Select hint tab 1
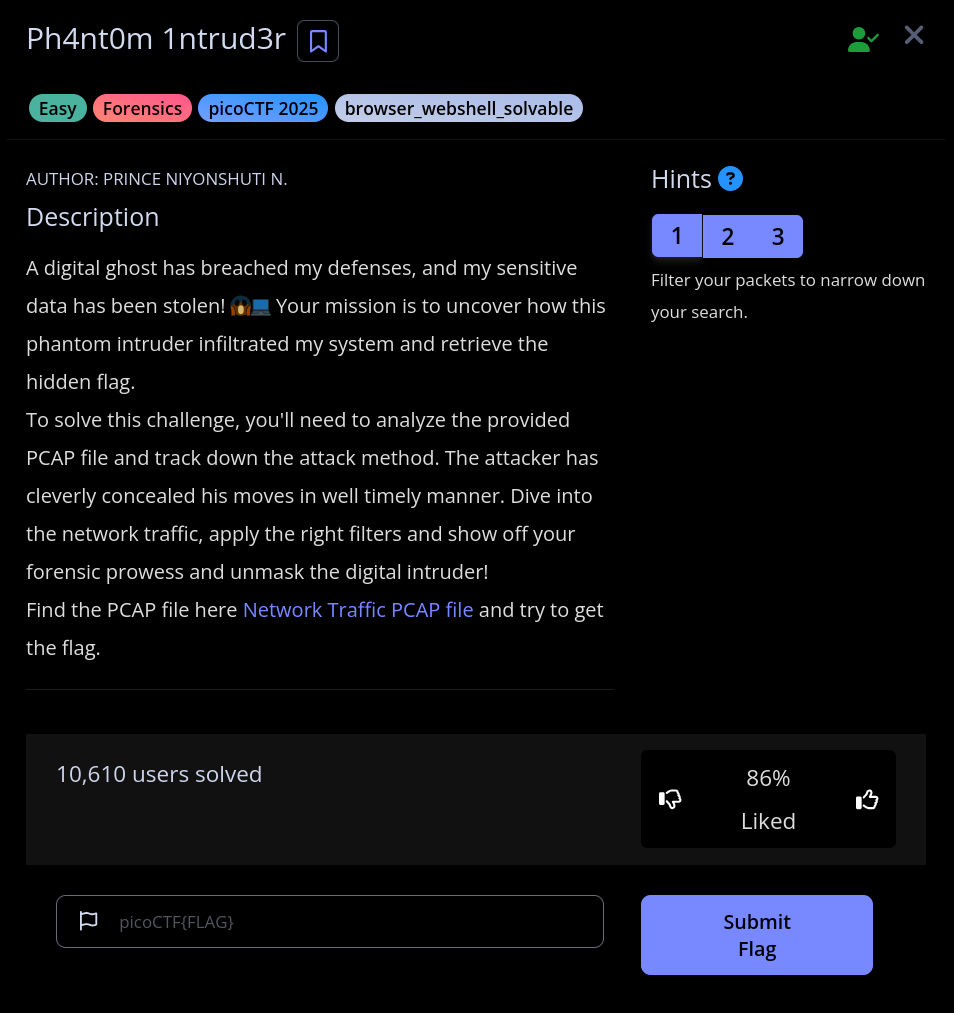Viewport: 954px width, 1013px height. 677,236
